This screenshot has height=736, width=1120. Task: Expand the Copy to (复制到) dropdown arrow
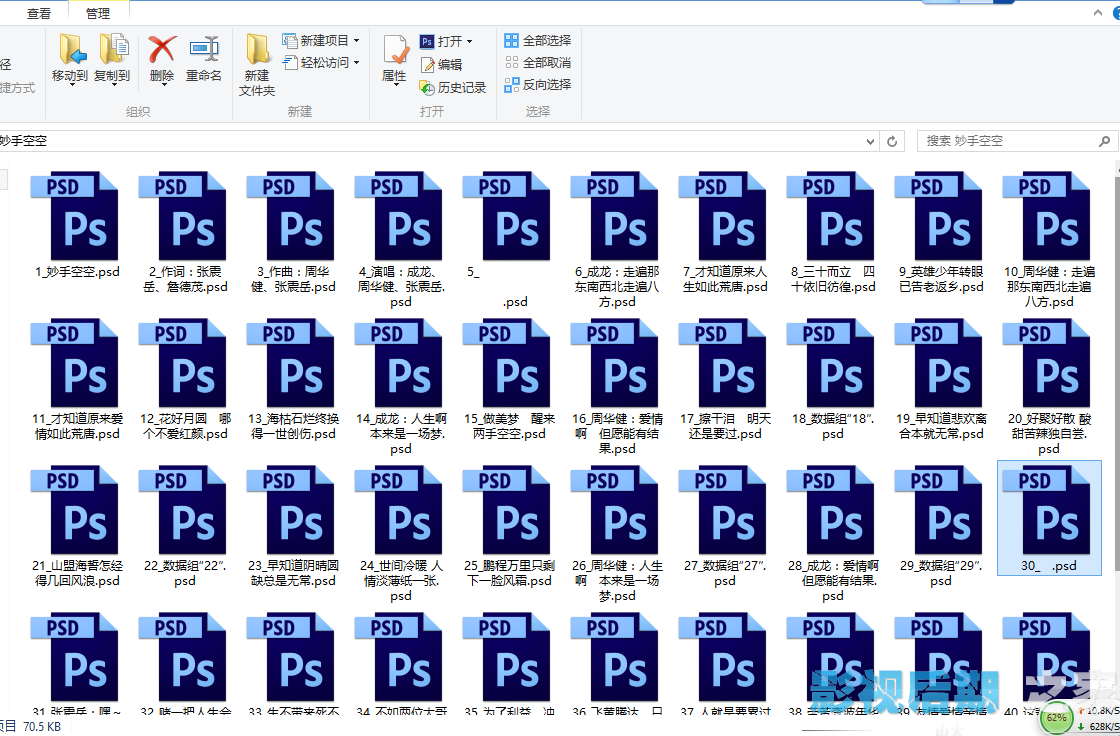pos(112,84)
